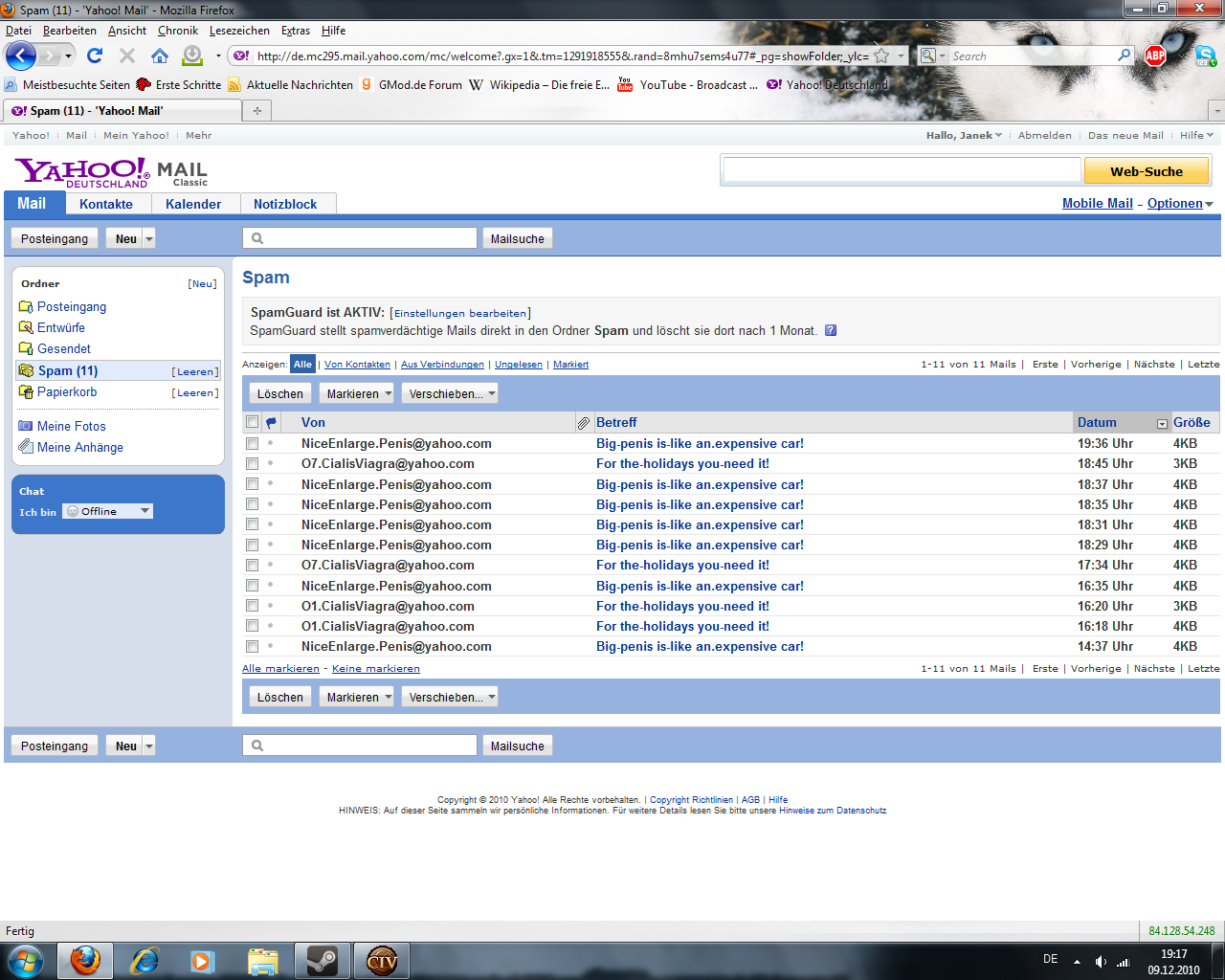Open Steam from the Windows taskbar
This screenshot has width=1225, height=980.
coord(322,960)
